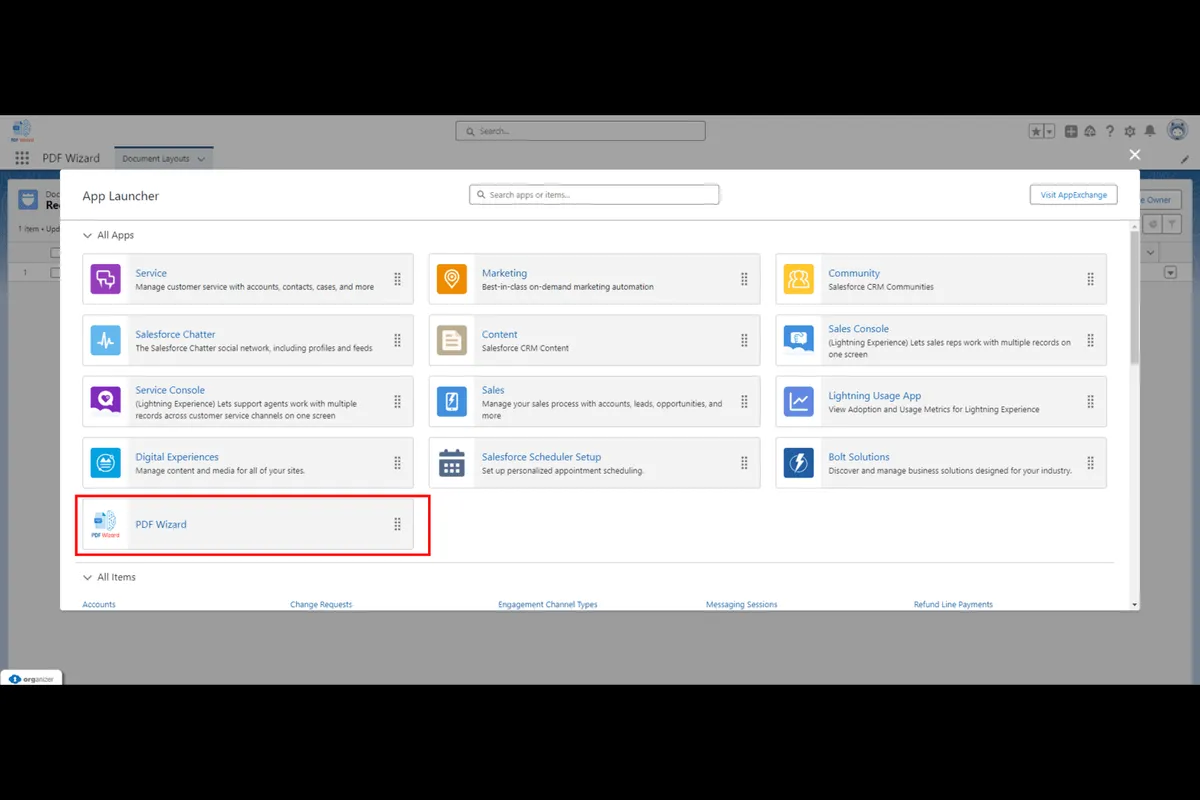Open the Community app icon
This screenshot has width=1200, height=800.
pos(799,279)
